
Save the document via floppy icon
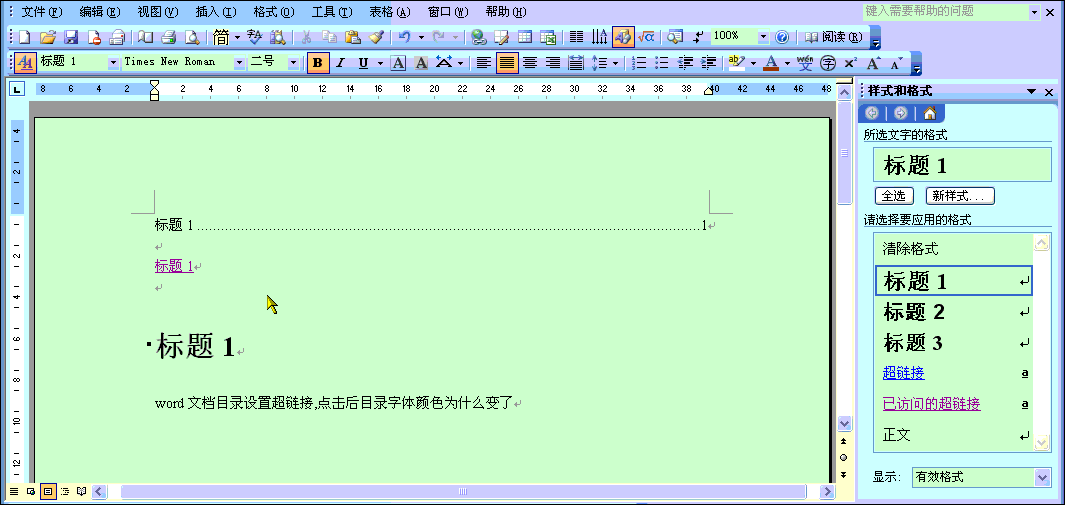click(71, 37)
